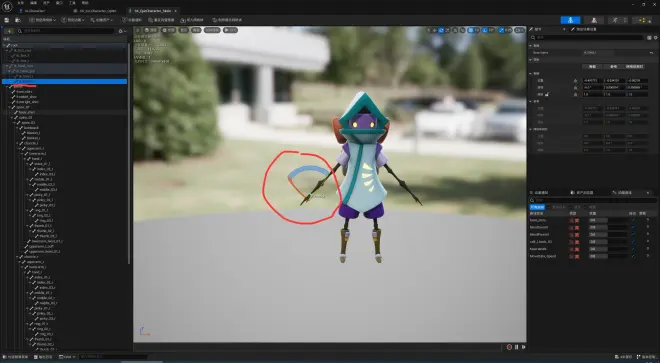Switch to Skeletal Mesh mode icon

click(x=594, y=20)
